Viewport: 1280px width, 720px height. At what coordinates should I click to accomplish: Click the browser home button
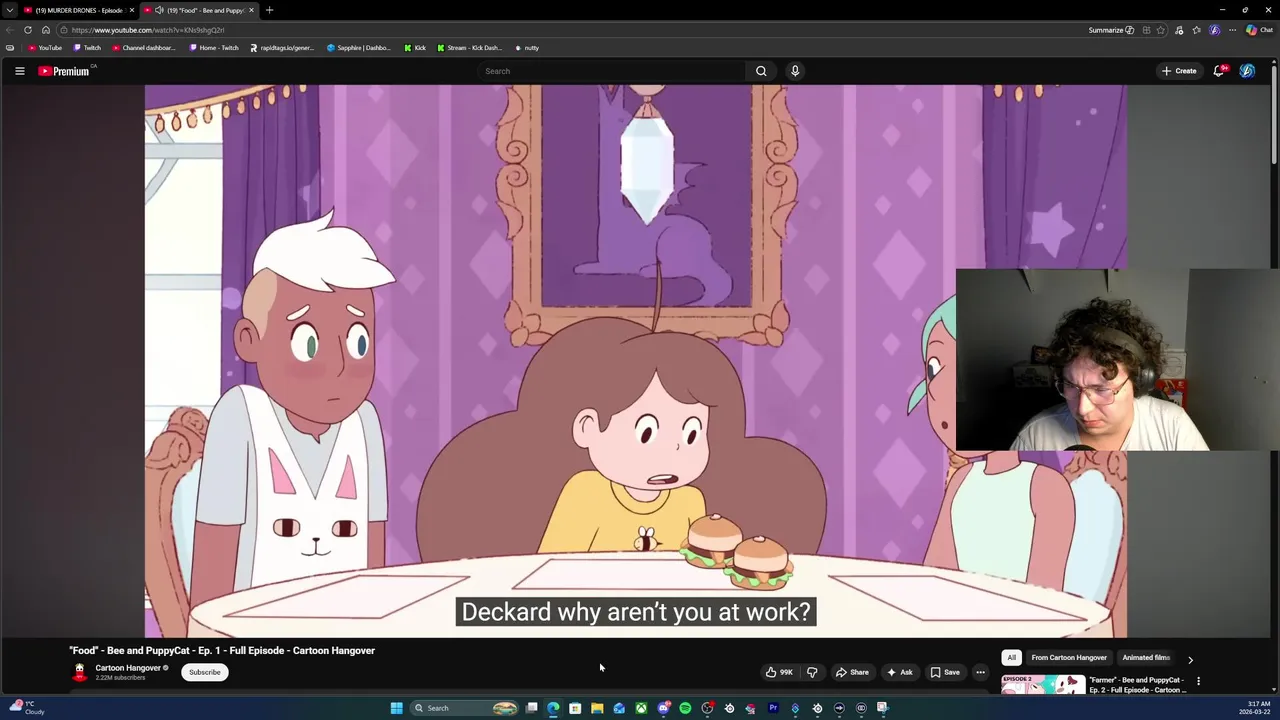click(x=46, y=30)
